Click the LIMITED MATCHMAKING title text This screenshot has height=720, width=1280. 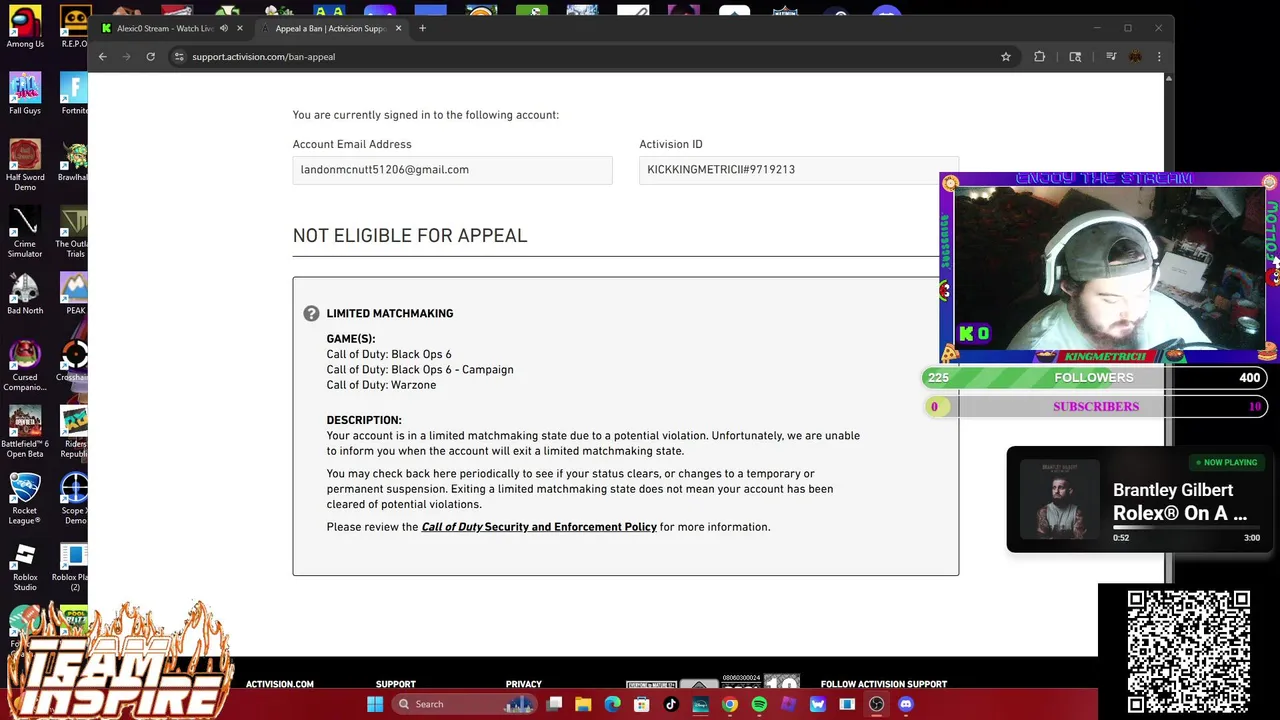[x=390, y=314]
